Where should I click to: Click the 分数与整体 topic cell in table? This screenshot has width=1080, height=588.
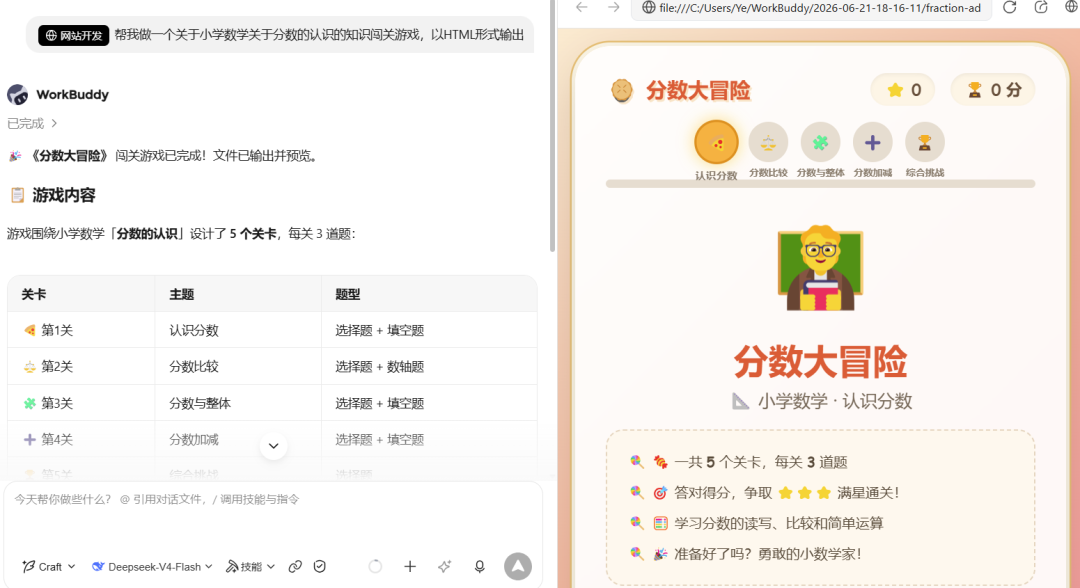click(x=238, y=403)
